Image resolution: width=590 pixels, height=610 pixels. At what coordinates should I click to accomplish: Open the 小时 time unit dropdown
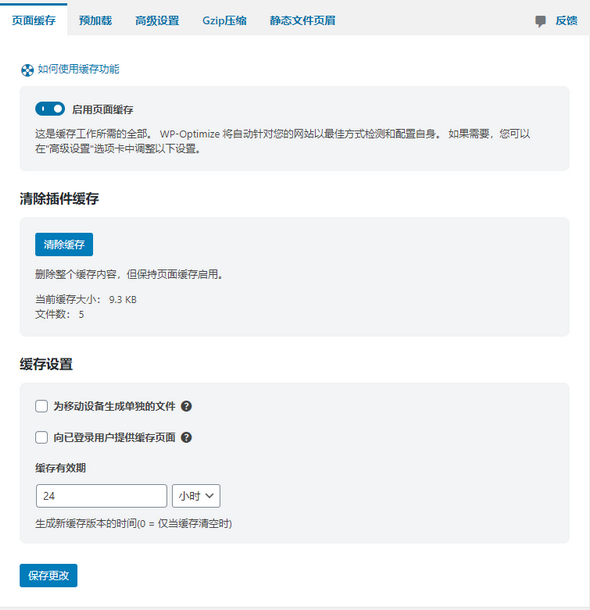point(196,496)
